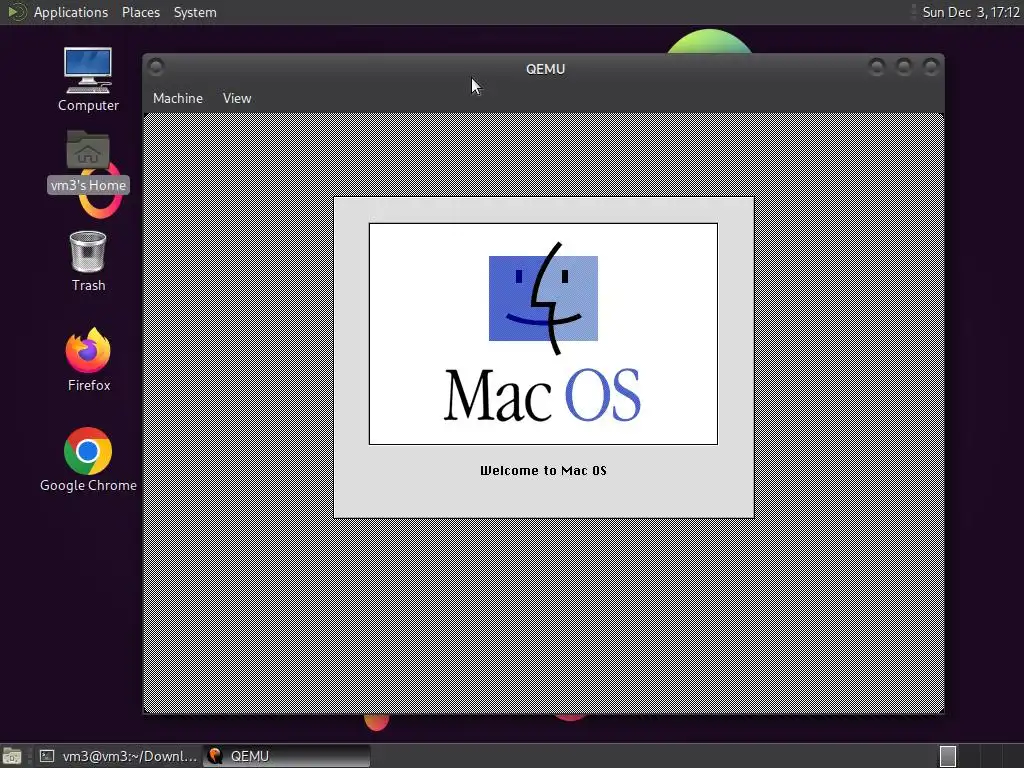Click the QEMU window menu button at title bar left

tap(156, 67)
